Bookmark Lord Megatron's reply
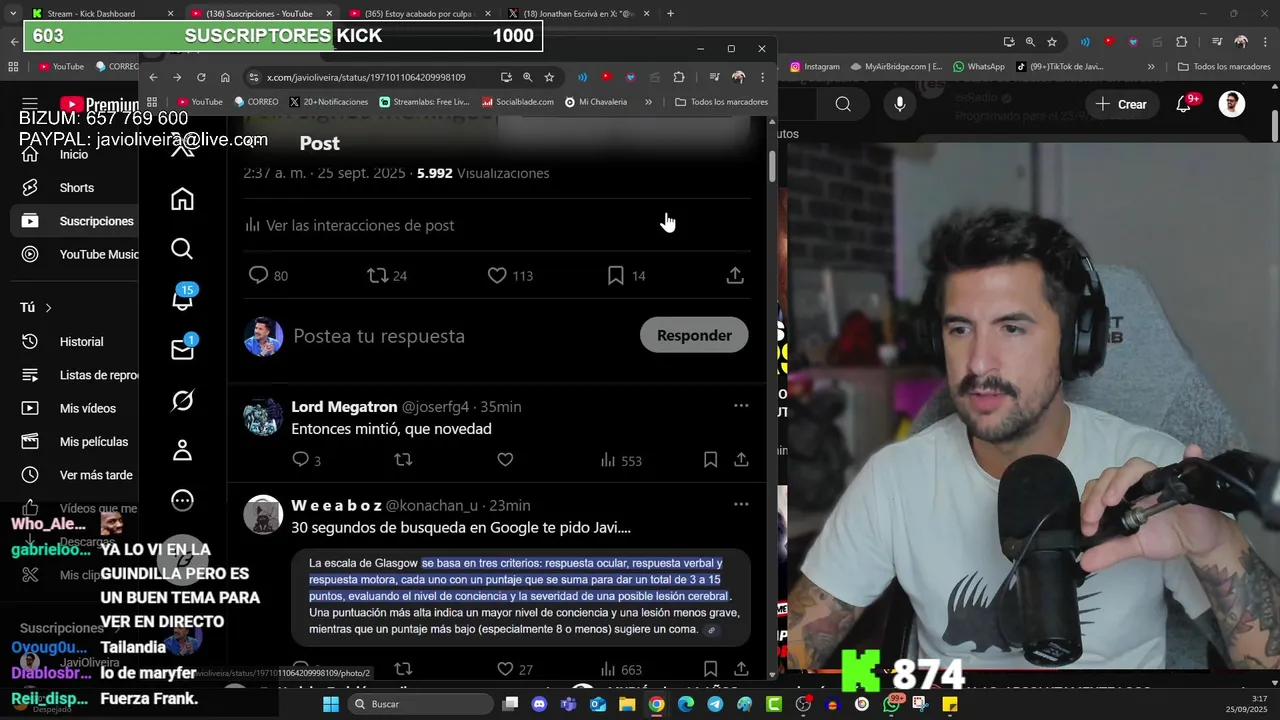The width and height of the screenshot is (1280, 720). 710,460
